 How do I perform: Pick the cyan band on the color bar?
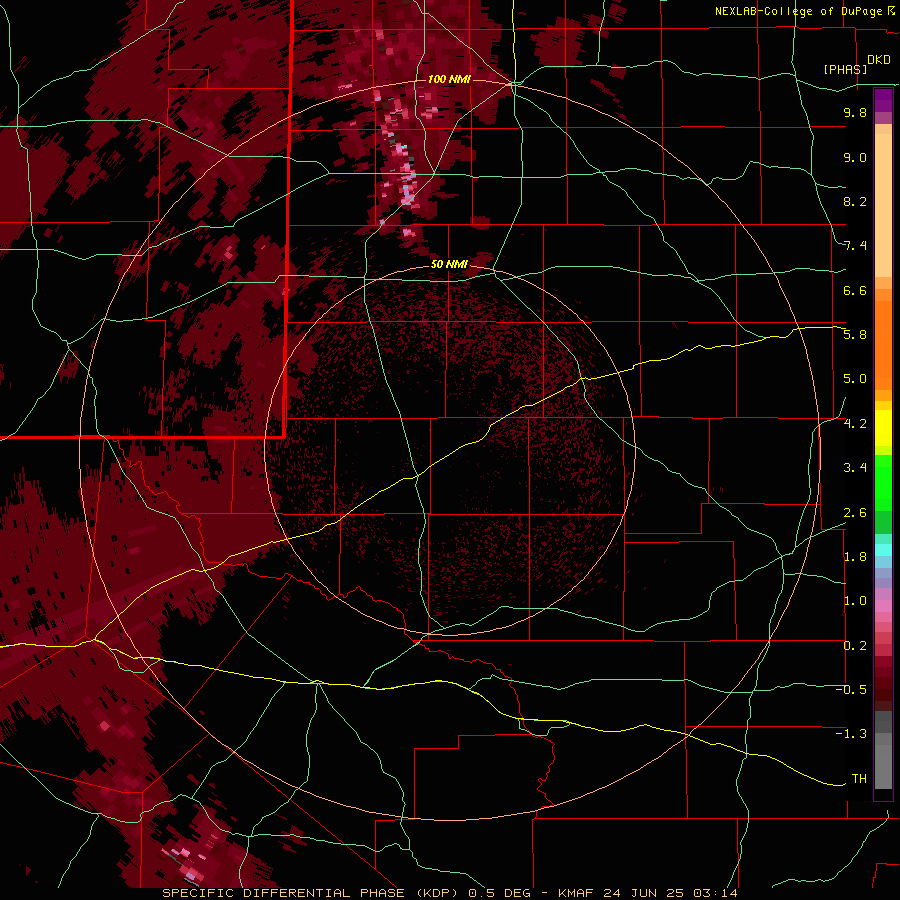click(x=883, y=550)
